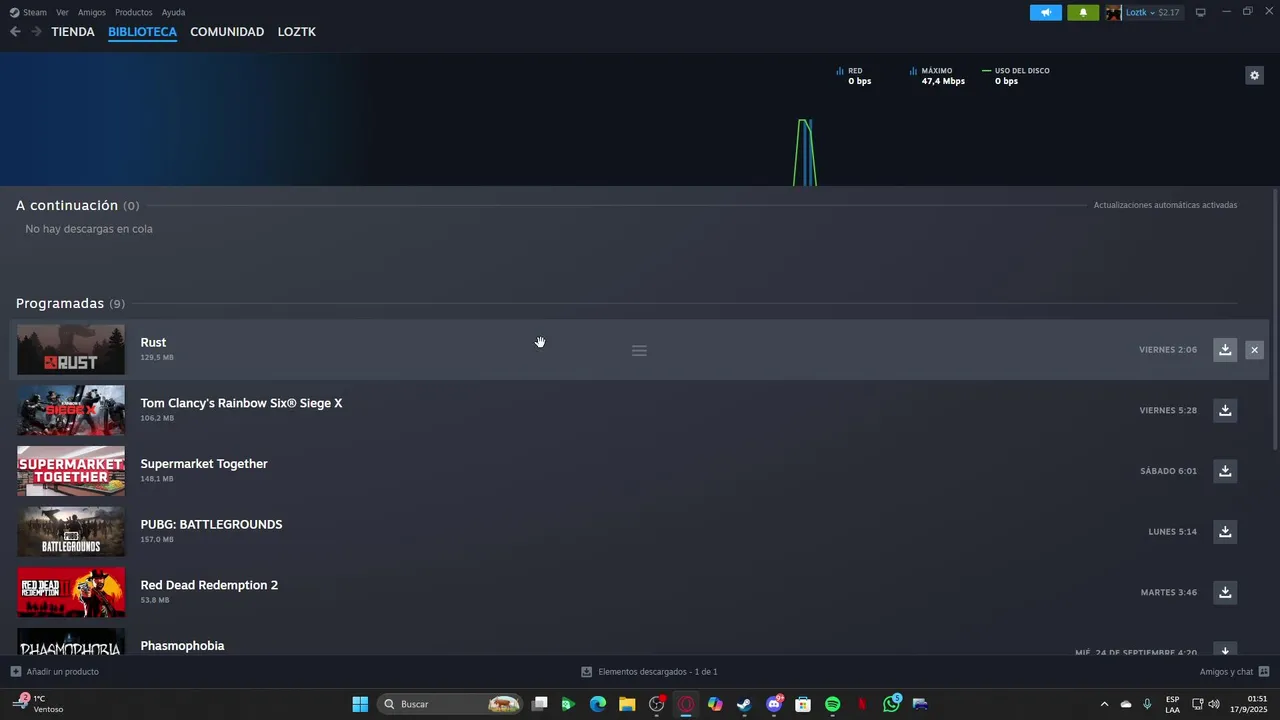1280x720 pixels.
Task: Download Rainbow Six Siege X update now
Action: [1225, 410]
